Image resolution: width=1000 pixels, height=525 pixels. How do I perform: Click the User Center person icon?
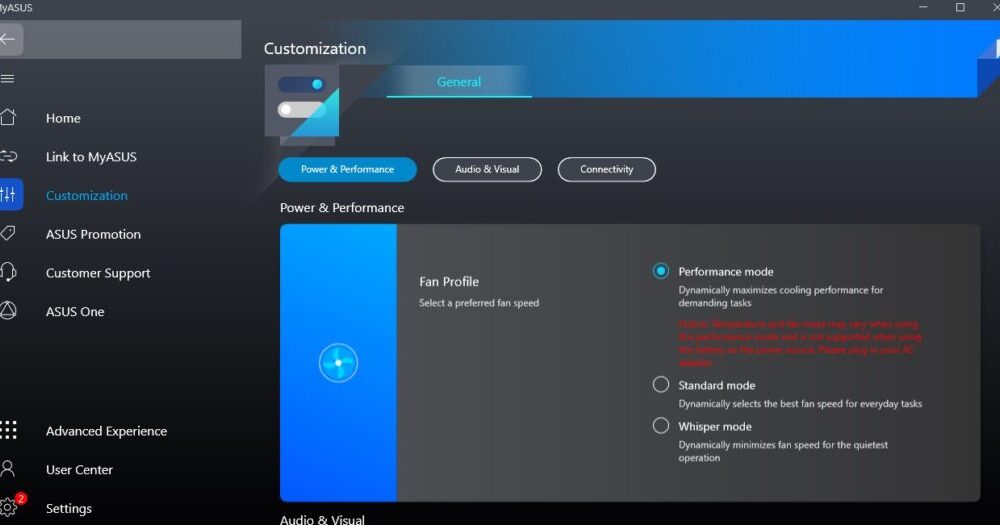[8, 469]
